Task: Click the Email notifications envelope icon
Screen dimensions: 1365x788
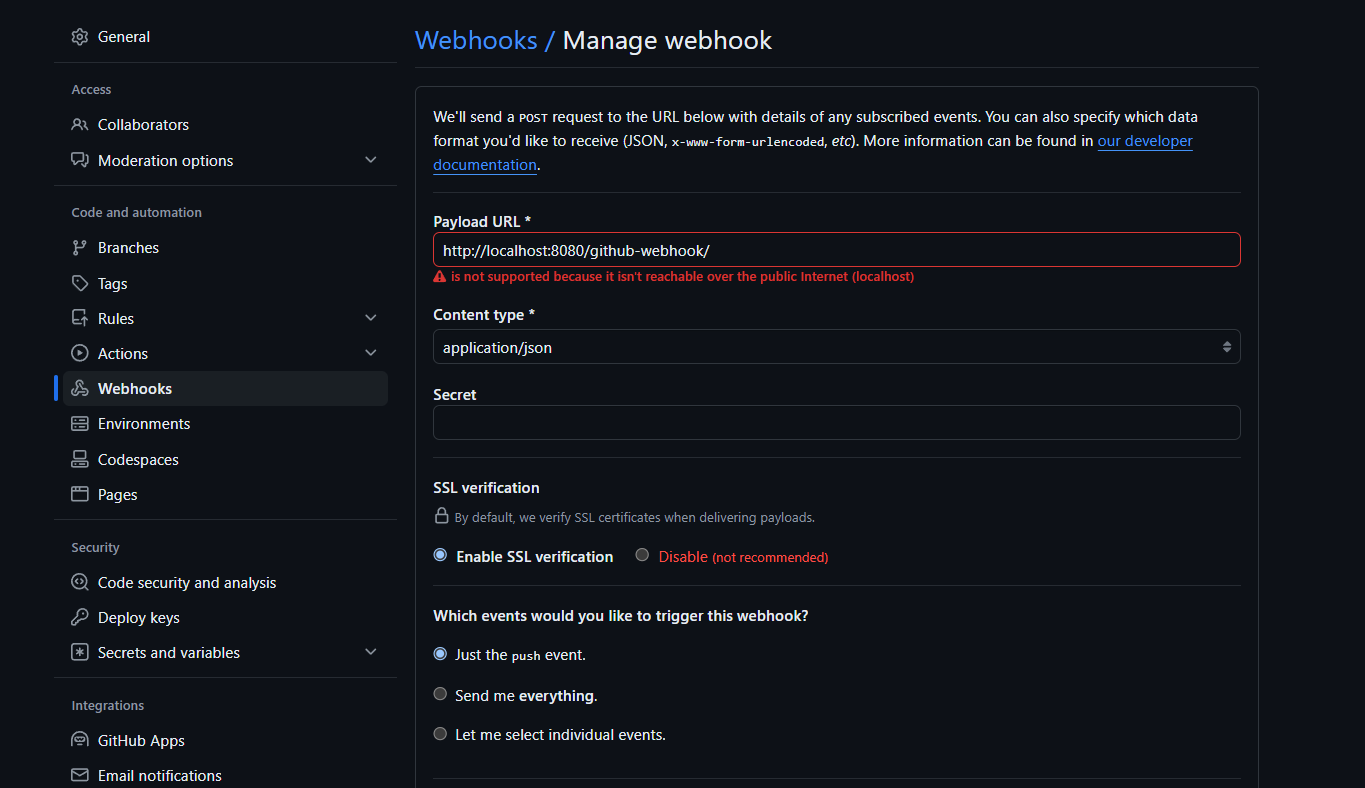Action: 79,775
